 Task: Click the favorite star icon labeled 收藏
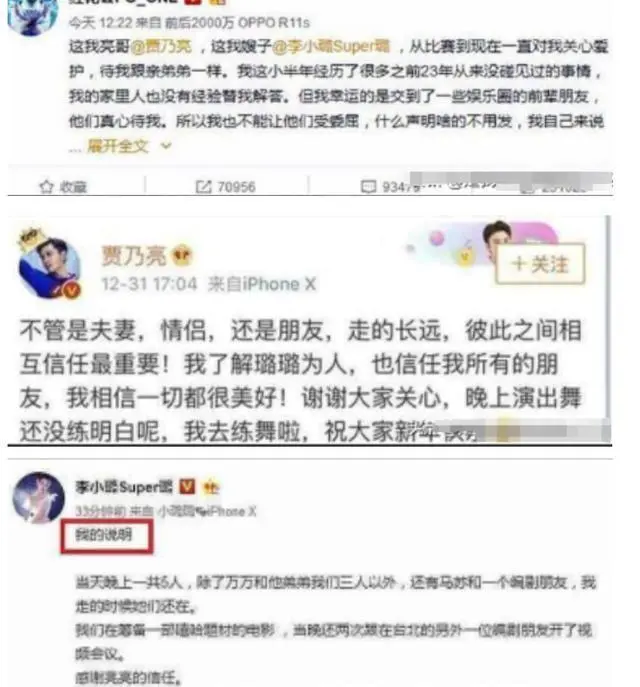[46, 187]
